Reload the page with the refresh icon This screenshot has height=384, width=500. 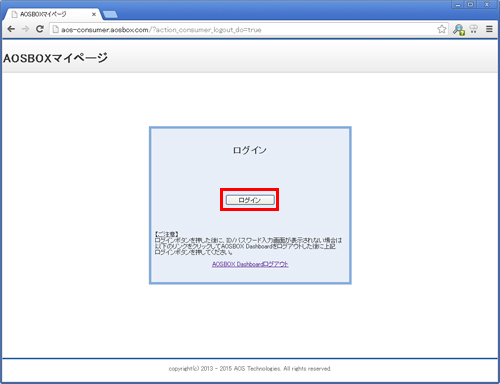[x=40, y=29]
